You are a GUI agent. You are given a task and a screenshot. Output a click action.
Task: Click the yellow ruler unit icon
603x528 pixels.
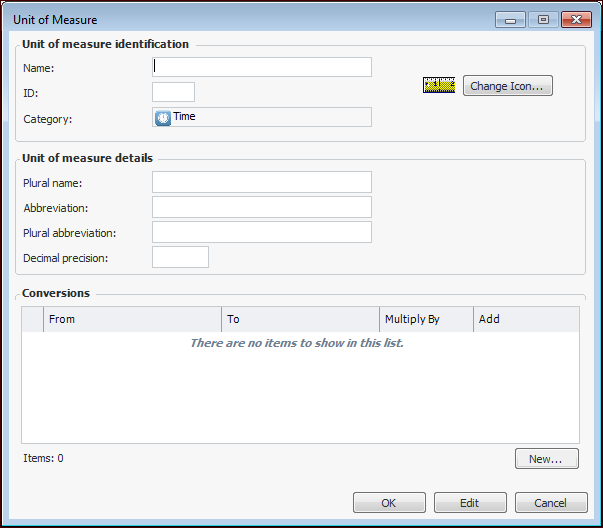point(439,86)
